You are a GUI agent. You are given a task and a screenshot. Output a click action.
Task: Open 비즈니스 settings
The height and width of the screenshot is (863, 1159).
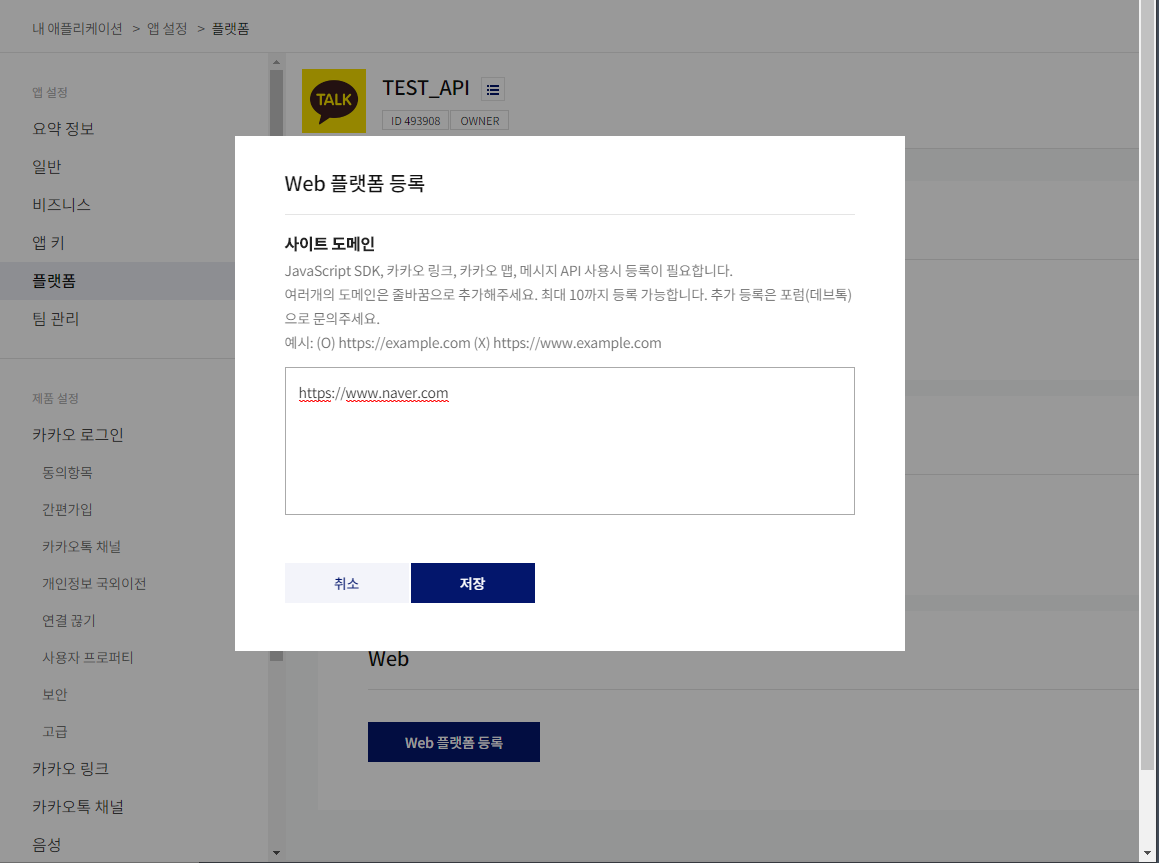point(61,205)
